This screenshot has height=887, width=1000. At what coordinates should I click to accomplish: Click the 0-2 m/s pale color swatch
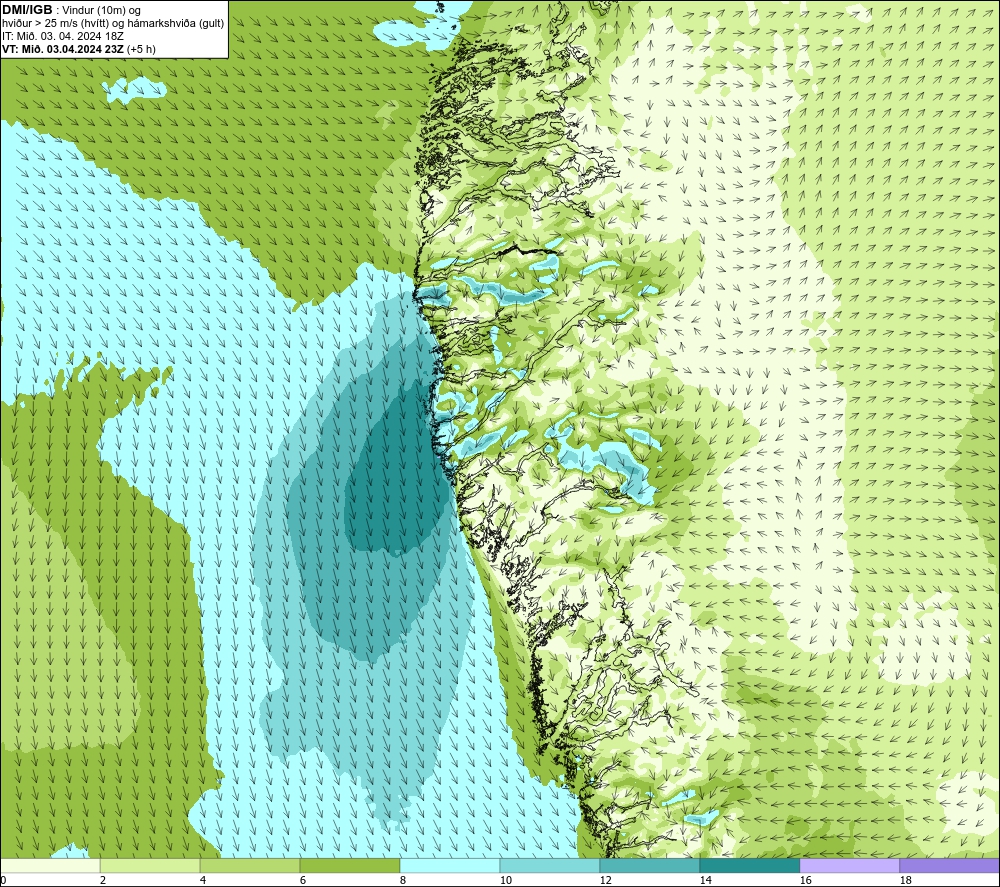point(50,865)
